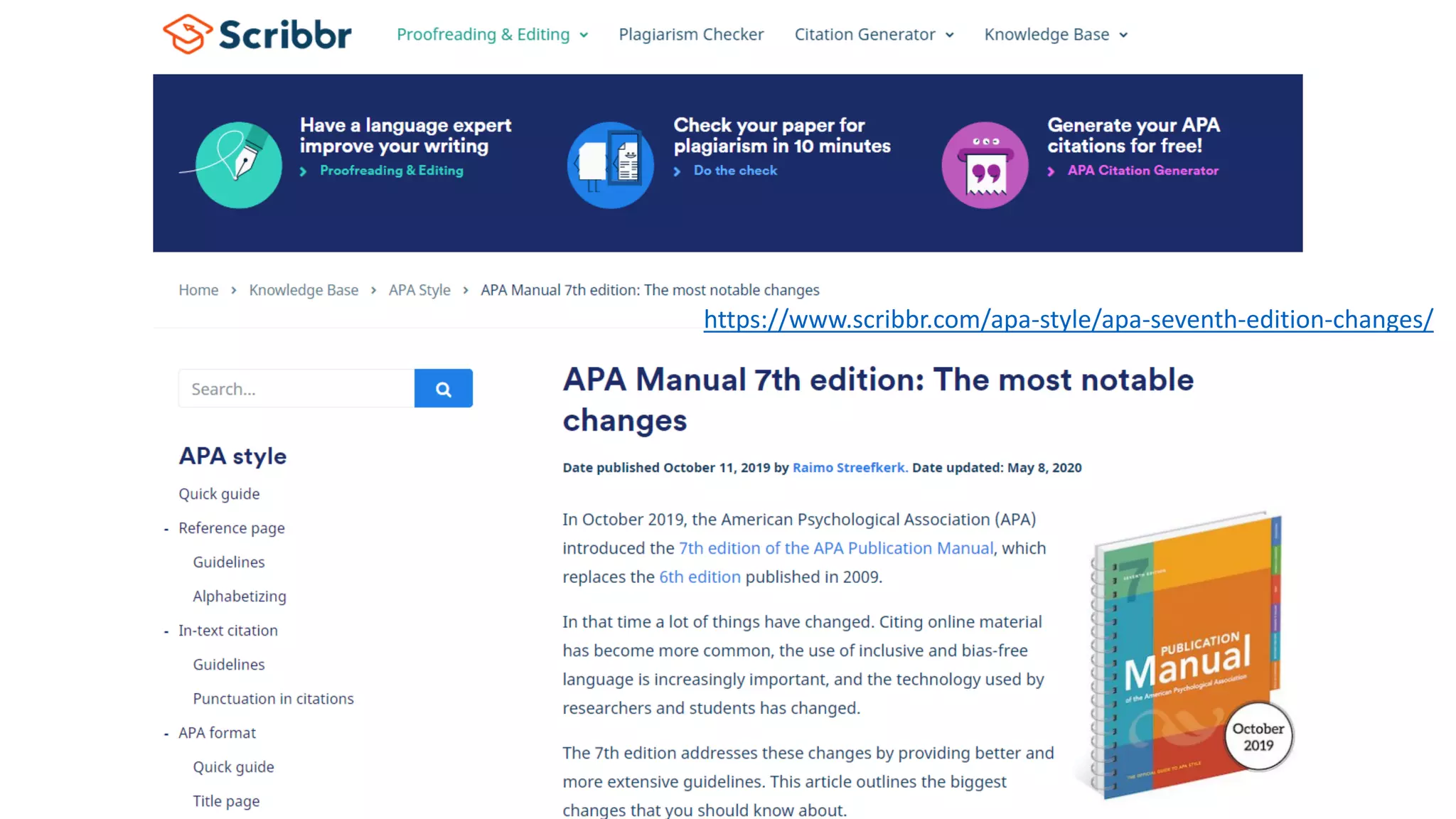This screenshot has height=819, width=1456.
Task: Click 'Have a language expert improve your writing'
Action: (x=405, y=135)
